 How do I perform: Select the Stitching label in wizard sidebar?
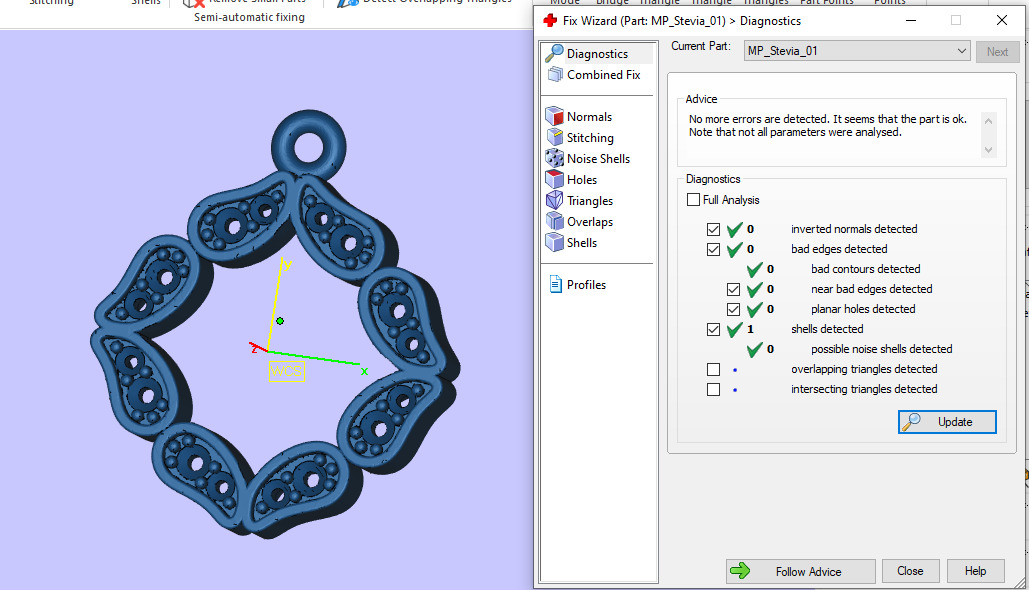(590, 138)
